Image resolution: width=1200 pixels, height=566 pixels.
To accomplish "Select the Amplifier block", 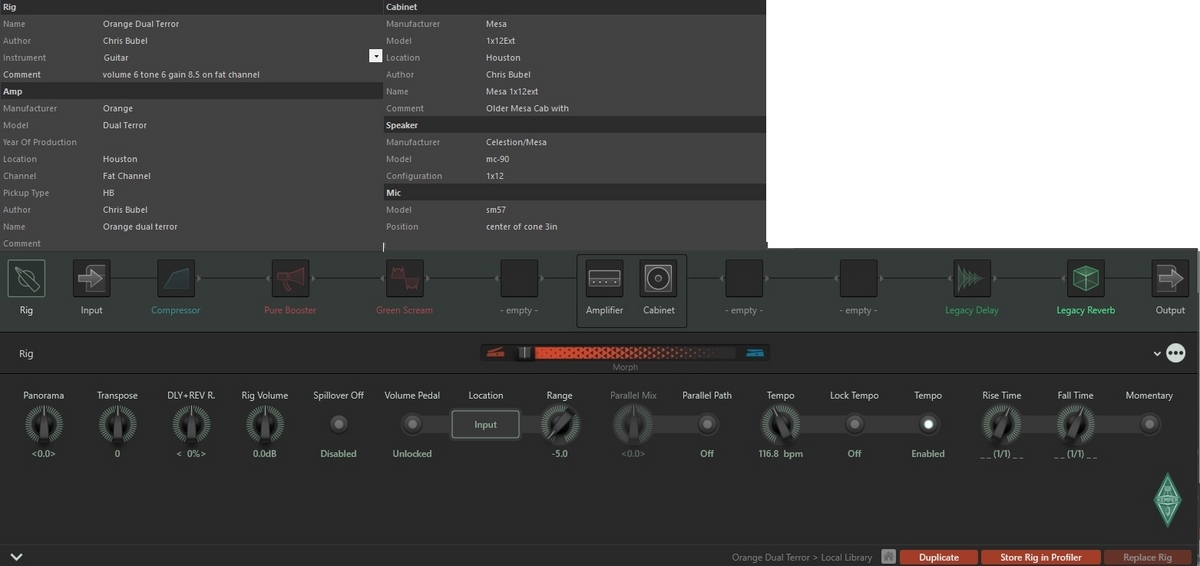I will (604, 278).
